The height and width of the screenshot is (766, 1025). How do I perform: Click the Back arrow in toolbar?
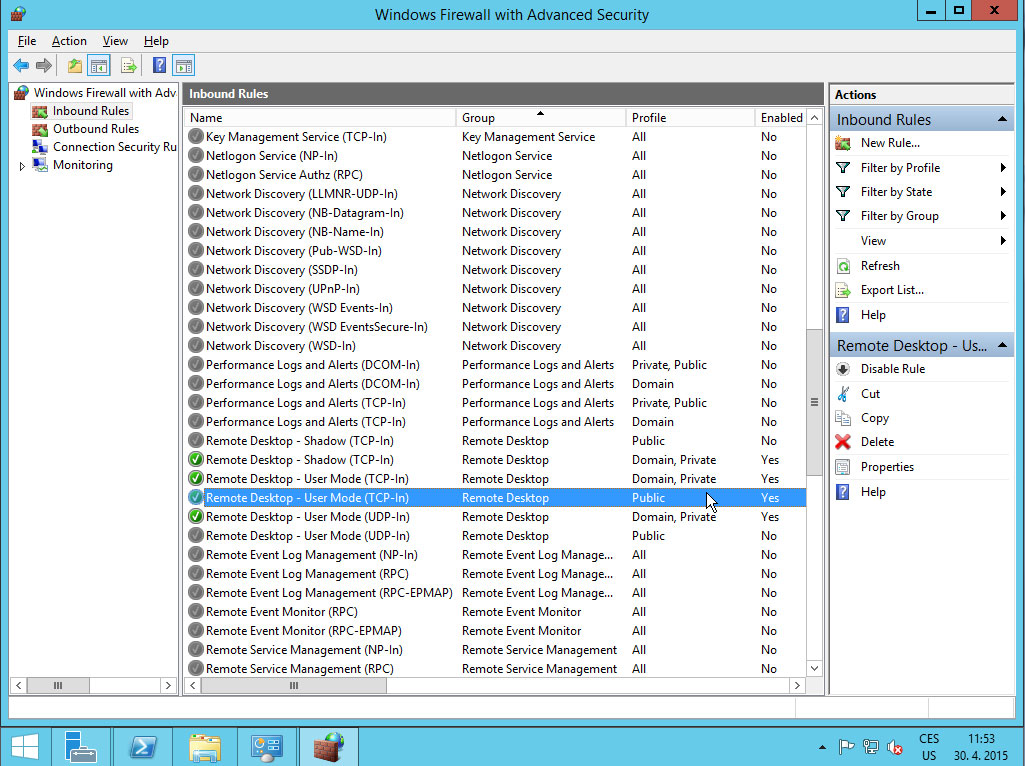(21, 66)
